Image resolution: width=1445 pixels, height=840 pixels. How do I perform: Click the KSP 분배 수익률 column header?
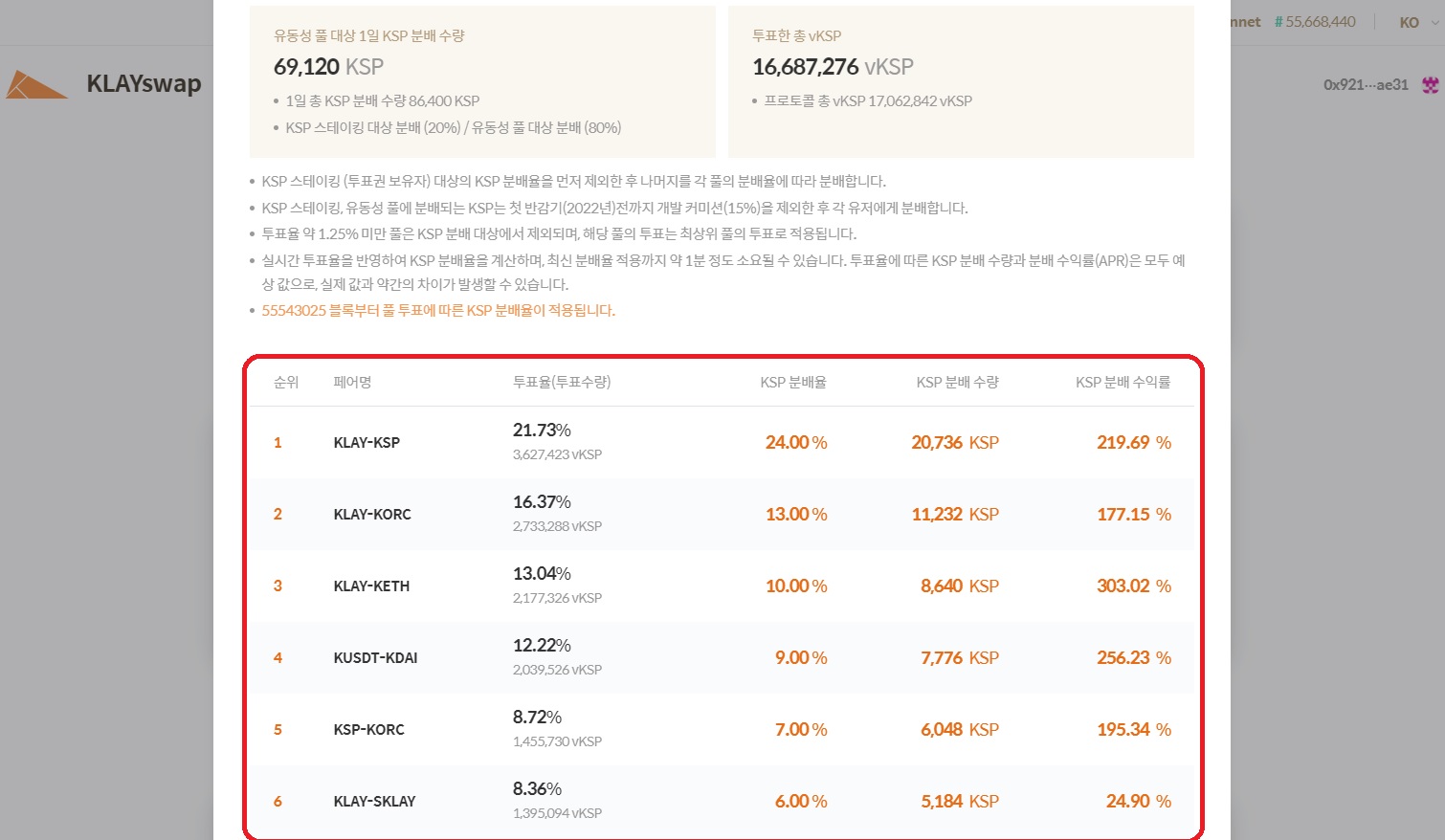pos(1123,382)
